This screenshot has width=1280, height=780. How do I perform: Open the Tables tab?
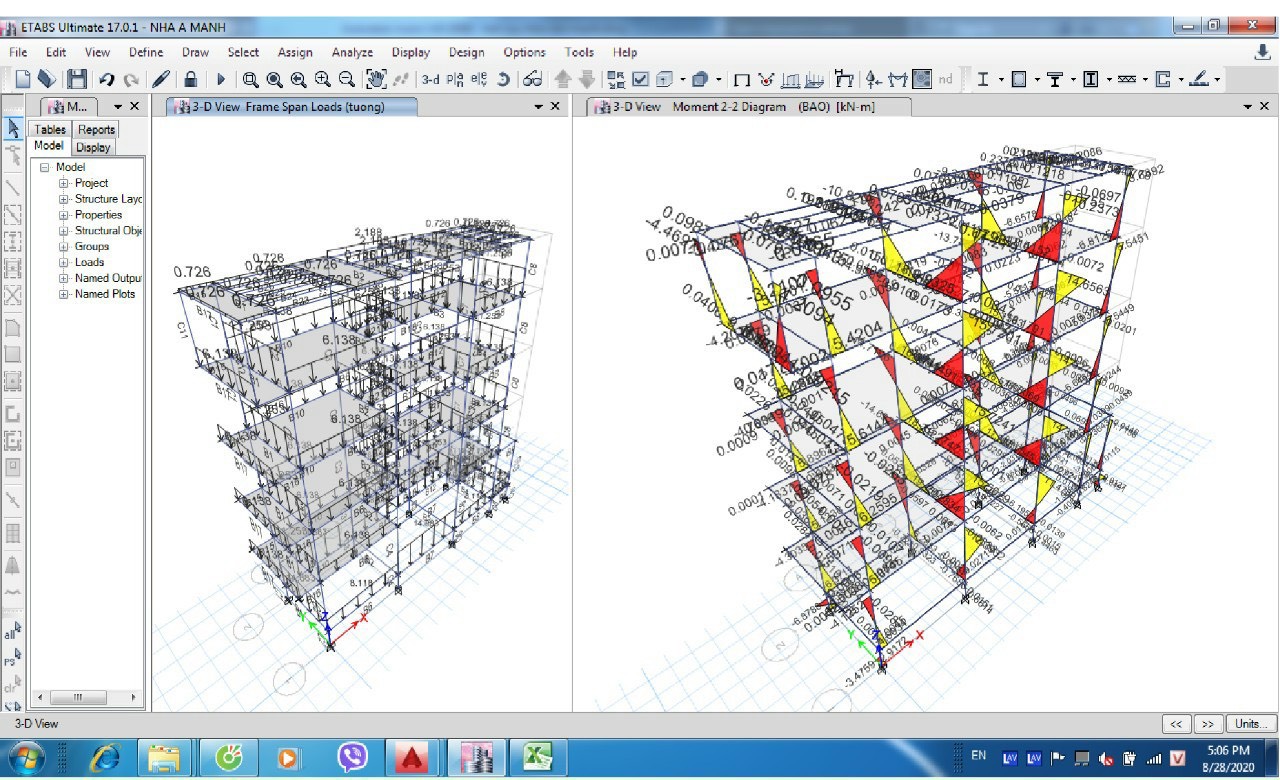[50, 129]
